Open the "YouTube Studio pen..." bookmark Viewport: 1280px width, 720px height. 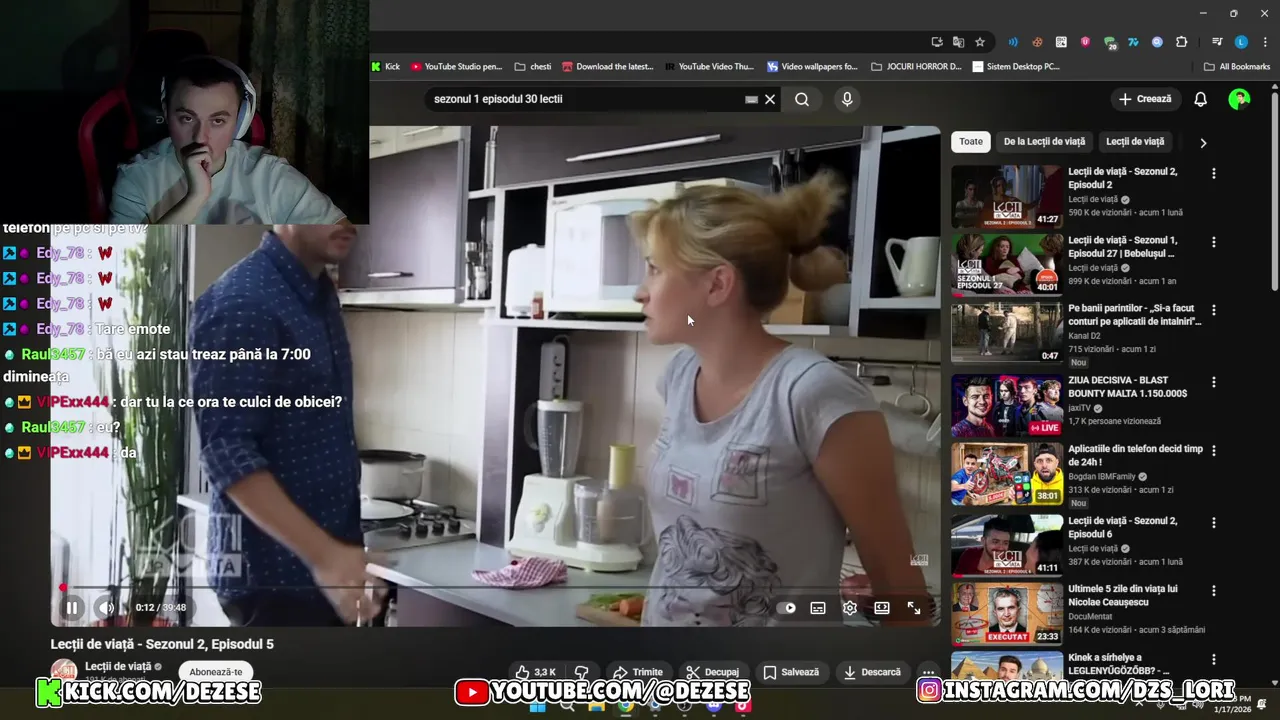click(x=456, y=67)
